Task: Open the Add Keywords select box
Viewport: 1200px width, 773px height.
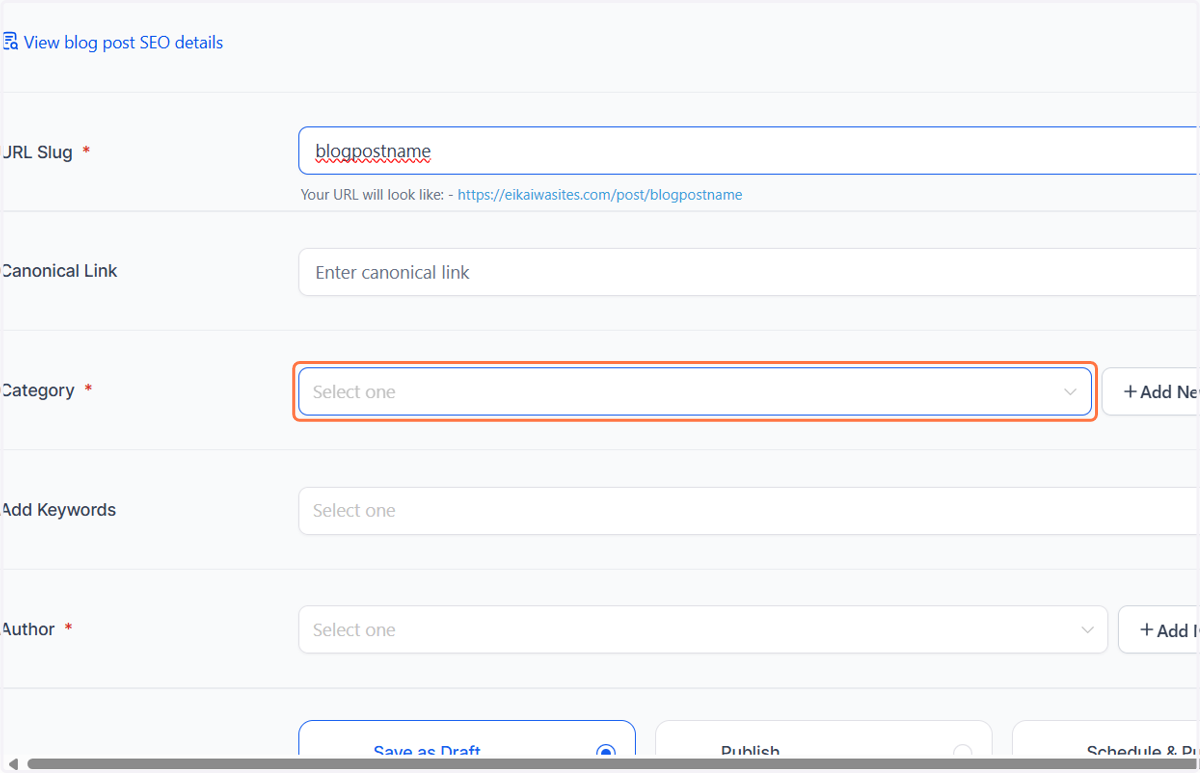Action: (748, 510)
